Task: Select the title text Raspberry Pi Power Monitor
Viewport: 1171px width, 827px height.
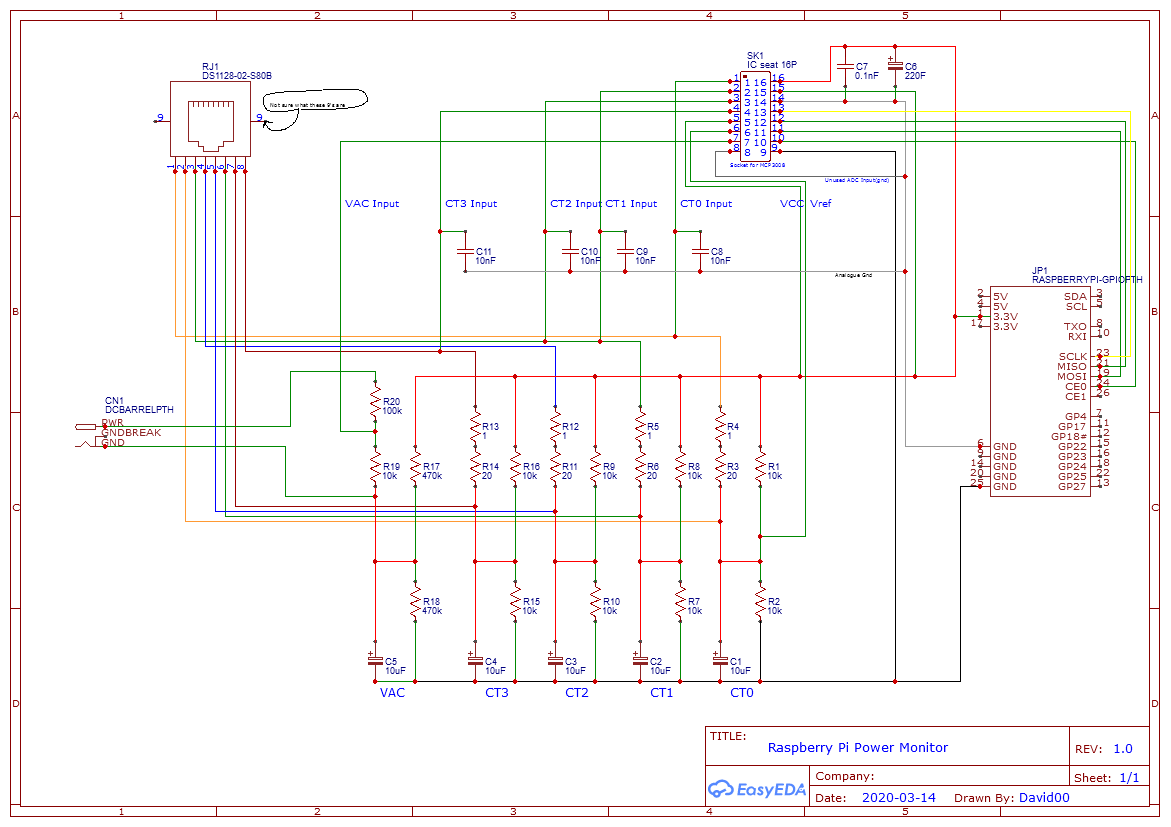Action: 857,747
